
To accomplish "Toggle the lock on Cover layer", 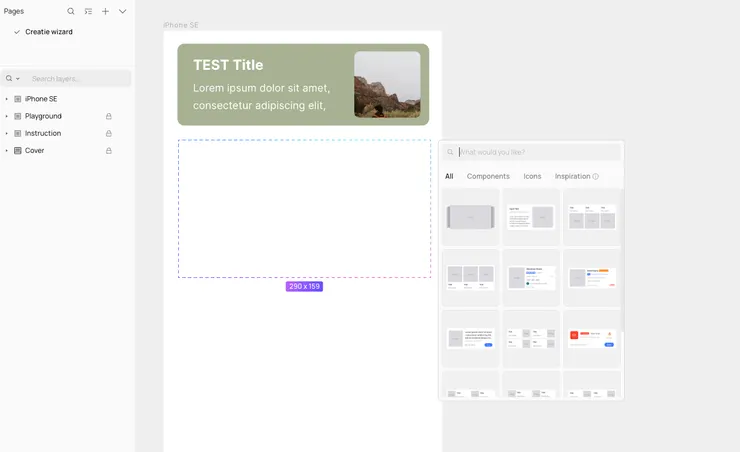I will (x=109, y=150).
